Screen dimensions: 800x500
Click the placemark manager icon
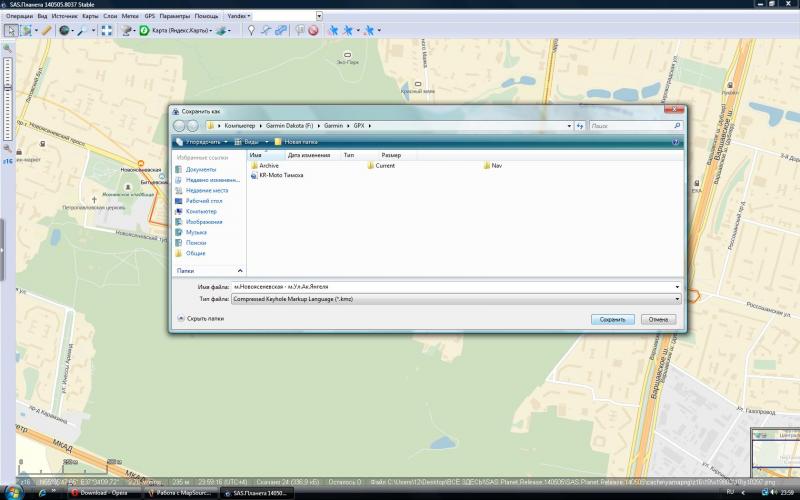tap(299, 31)
